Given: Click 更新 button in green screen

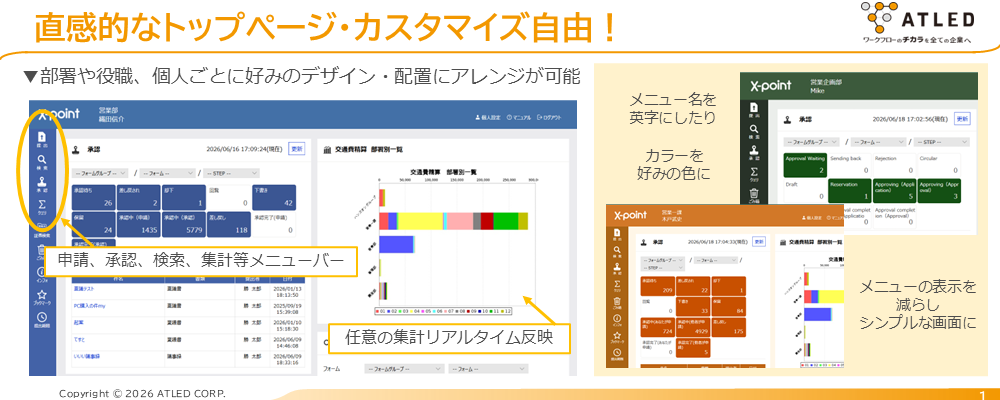Looking at the screenshot, I should (x=962, y=119).
